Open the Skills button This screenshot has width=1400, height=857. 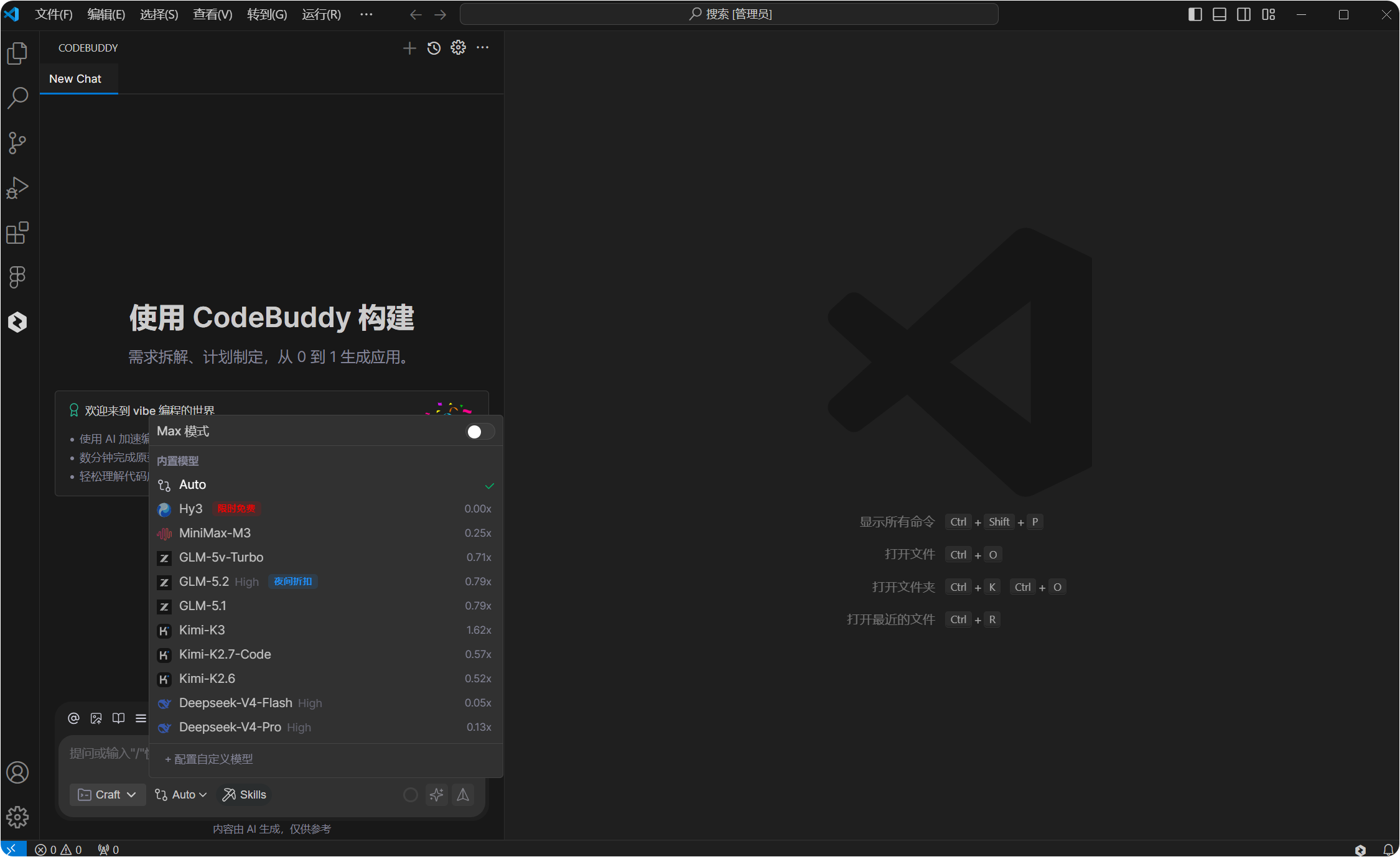point(245,795)
